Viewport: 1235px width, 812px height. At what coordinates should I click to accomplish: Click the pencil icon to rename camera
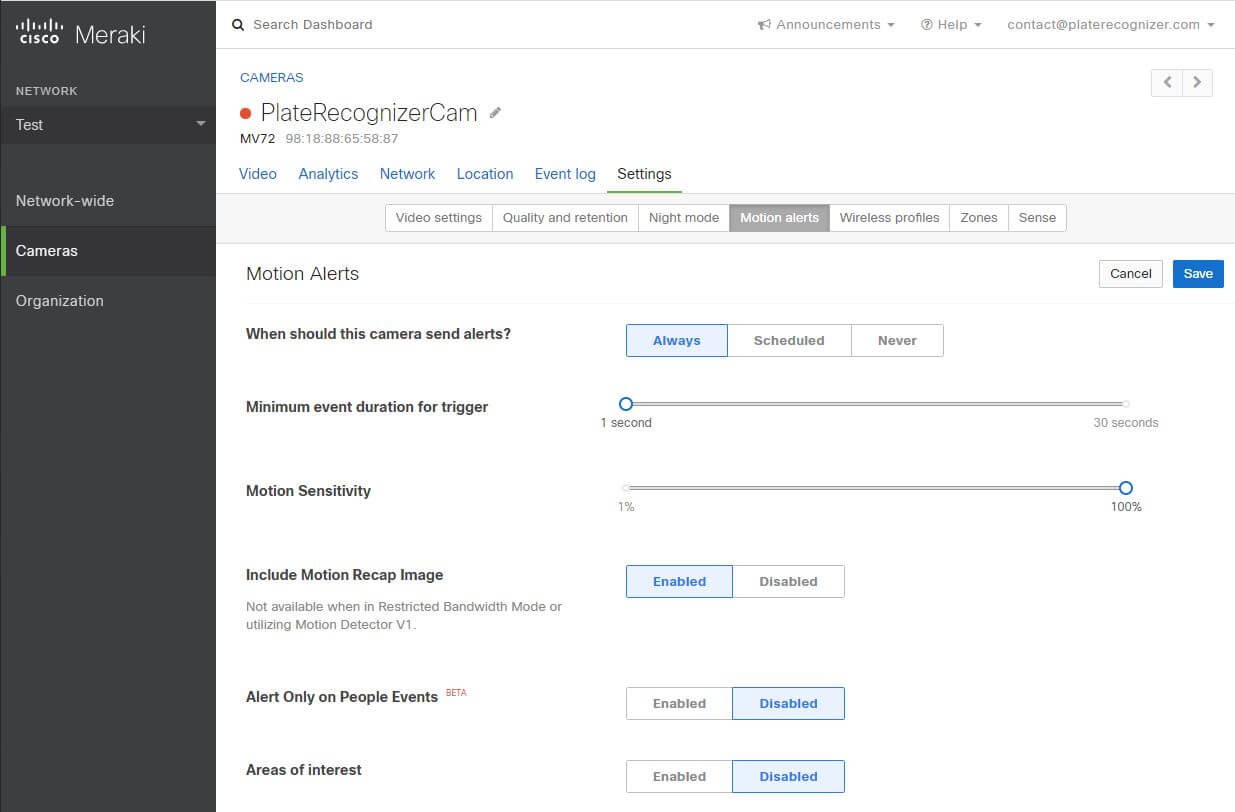pos(495,113)
